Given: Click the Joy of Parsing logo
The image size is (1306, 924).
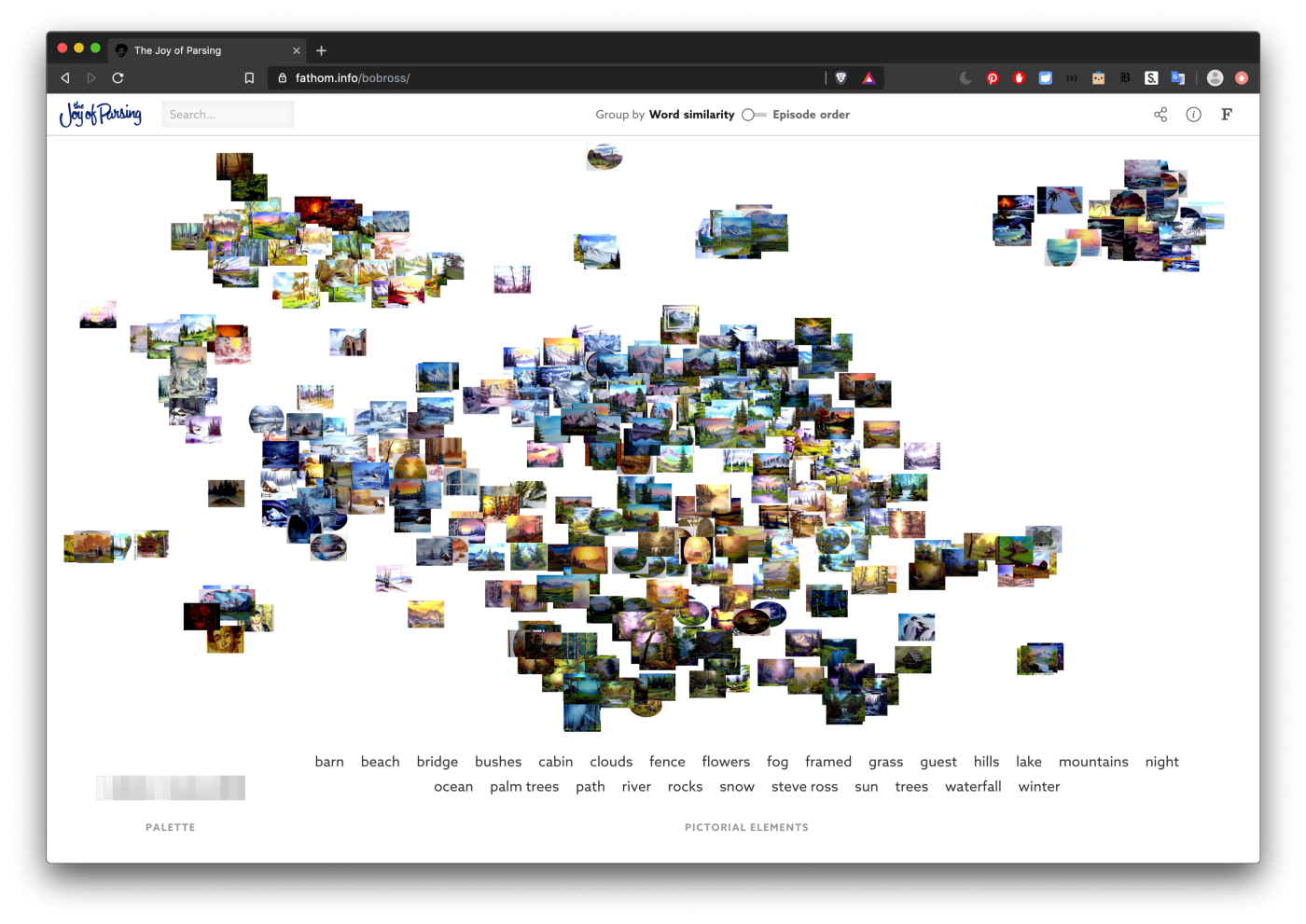Looking at the screenshot, I should 101,114.
